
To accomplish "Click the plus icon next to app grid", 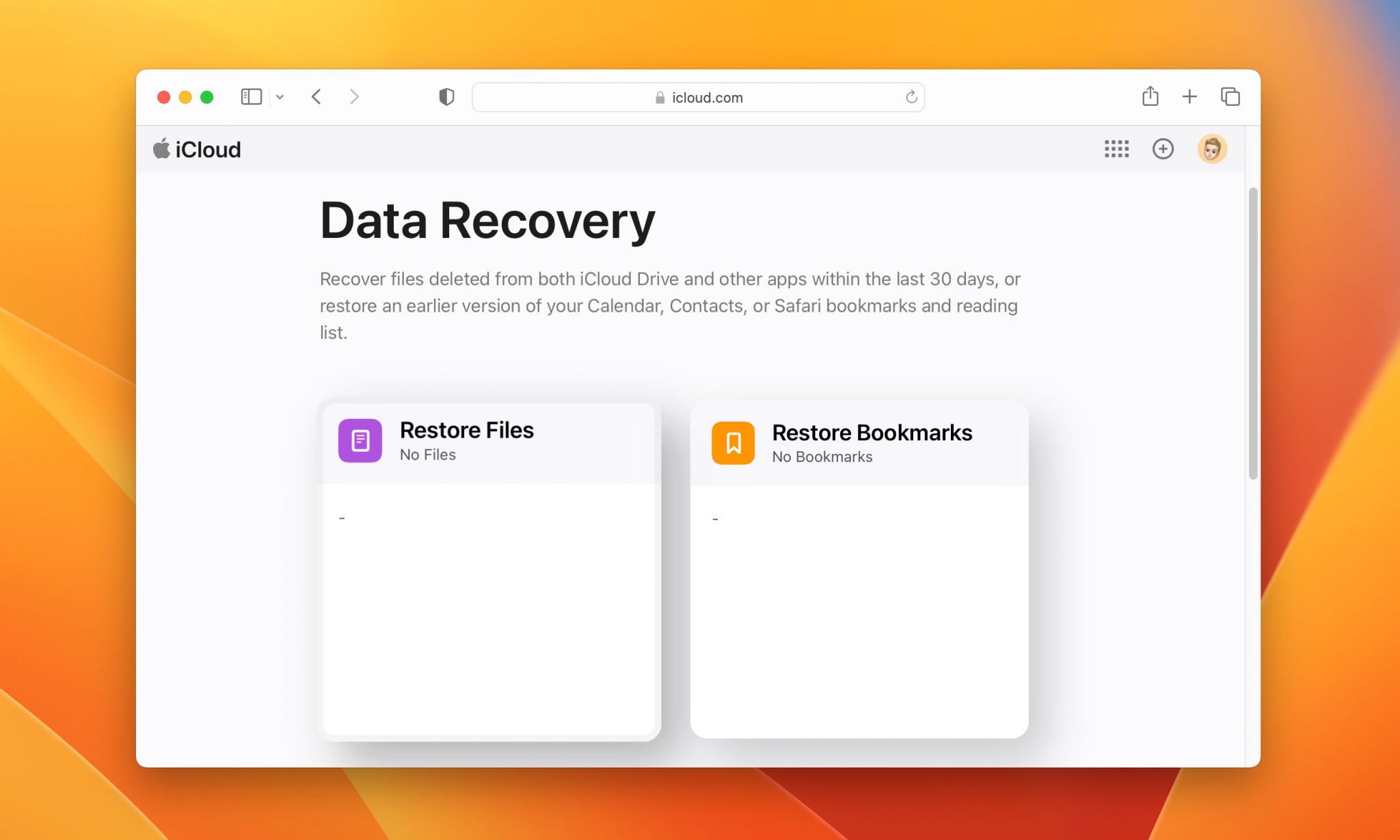I will coord(1163,149).
